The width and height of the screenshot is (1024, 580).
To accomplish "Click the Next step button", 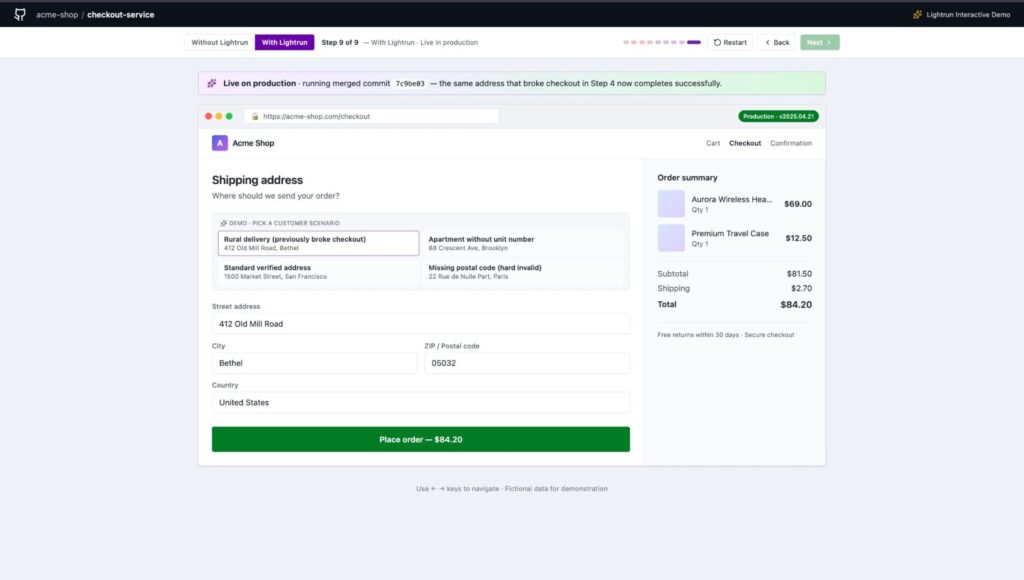I will tap(820, 42).
